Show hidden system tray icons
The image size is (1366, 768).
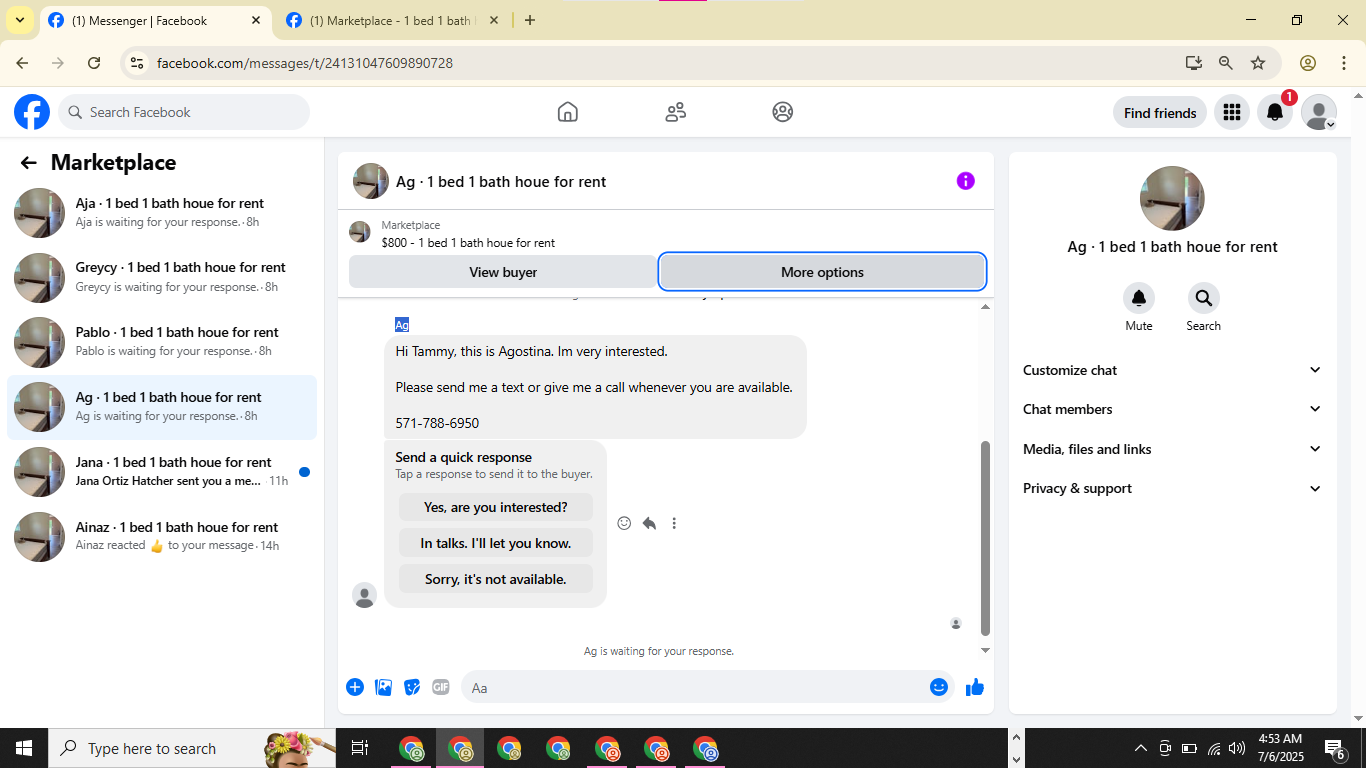point(1141,748)
